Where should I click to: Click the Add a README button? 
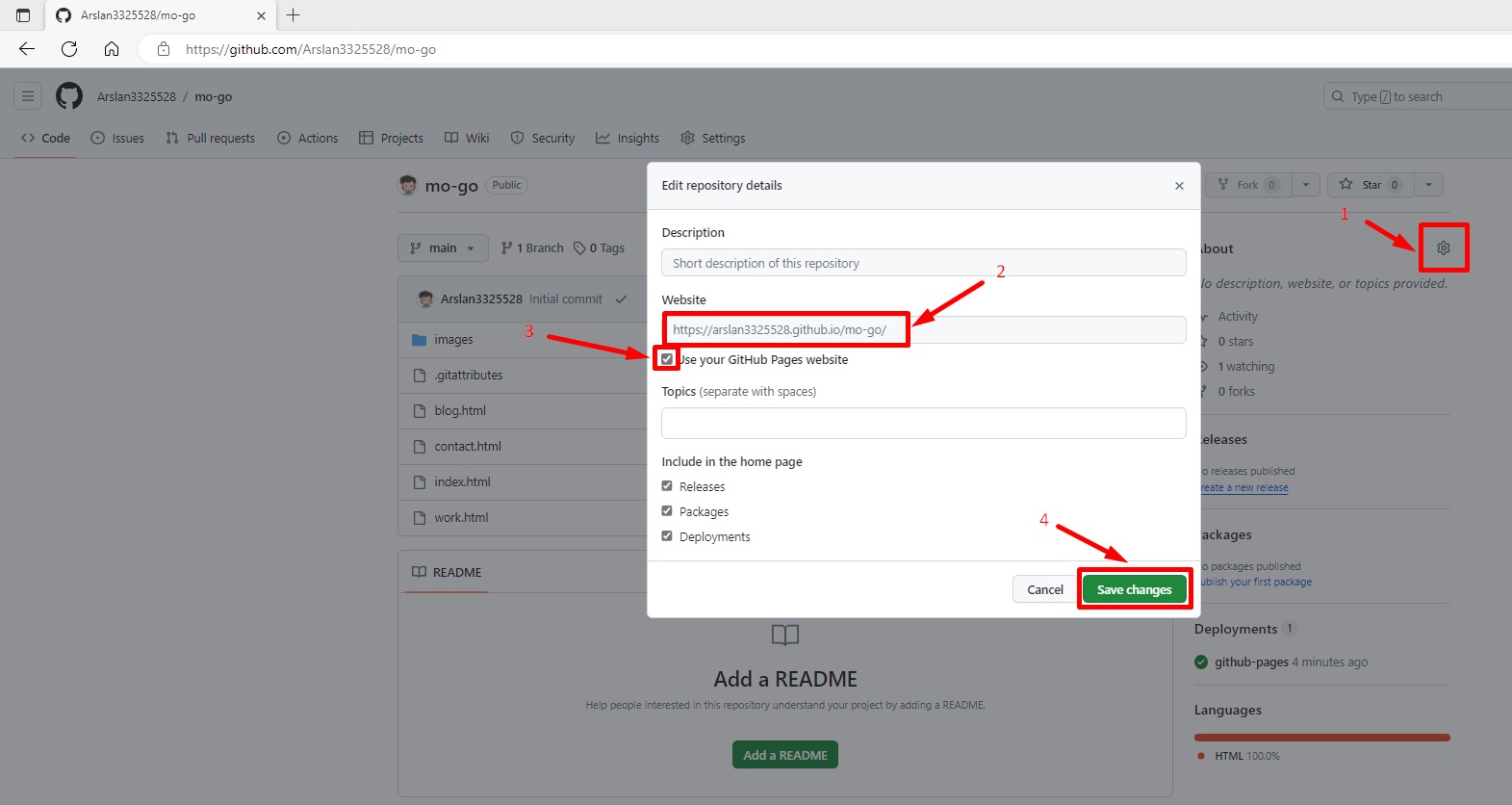tap(785, 755)
